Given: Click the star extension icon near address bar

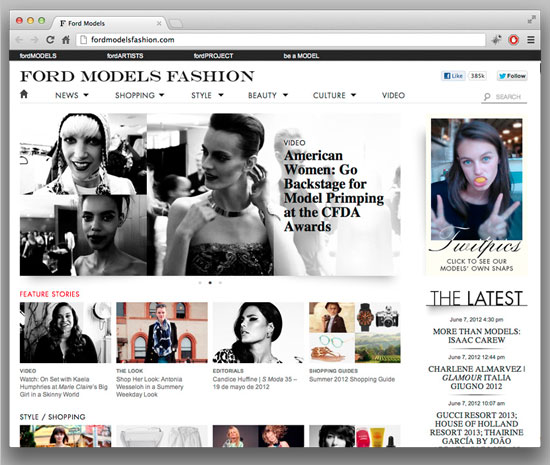Looking at the screenshot, I should coord(496,40).
